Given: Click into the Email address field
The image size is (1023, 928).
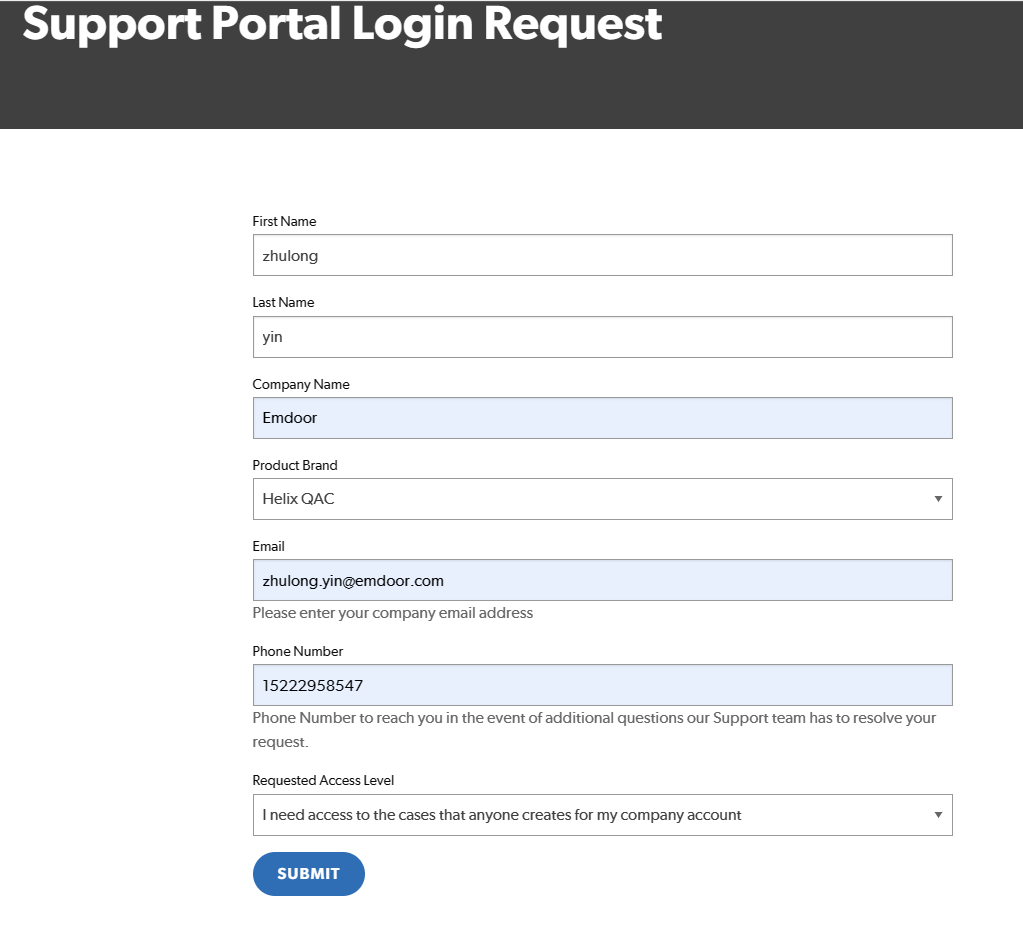Looking at the screenshot, I should (602, 580).
